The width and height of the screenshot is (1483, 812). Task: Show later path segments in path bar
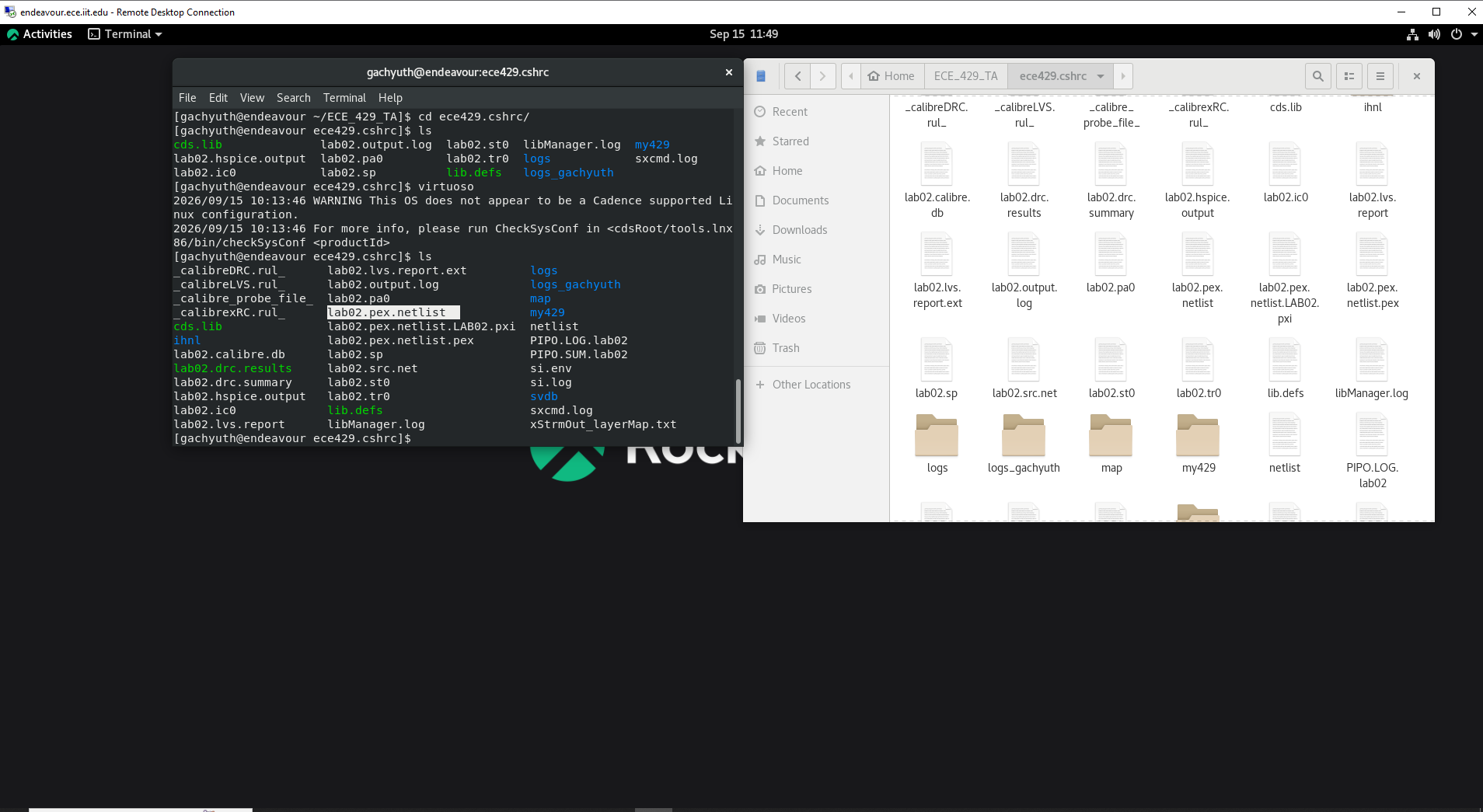[x=1122, y=76]
